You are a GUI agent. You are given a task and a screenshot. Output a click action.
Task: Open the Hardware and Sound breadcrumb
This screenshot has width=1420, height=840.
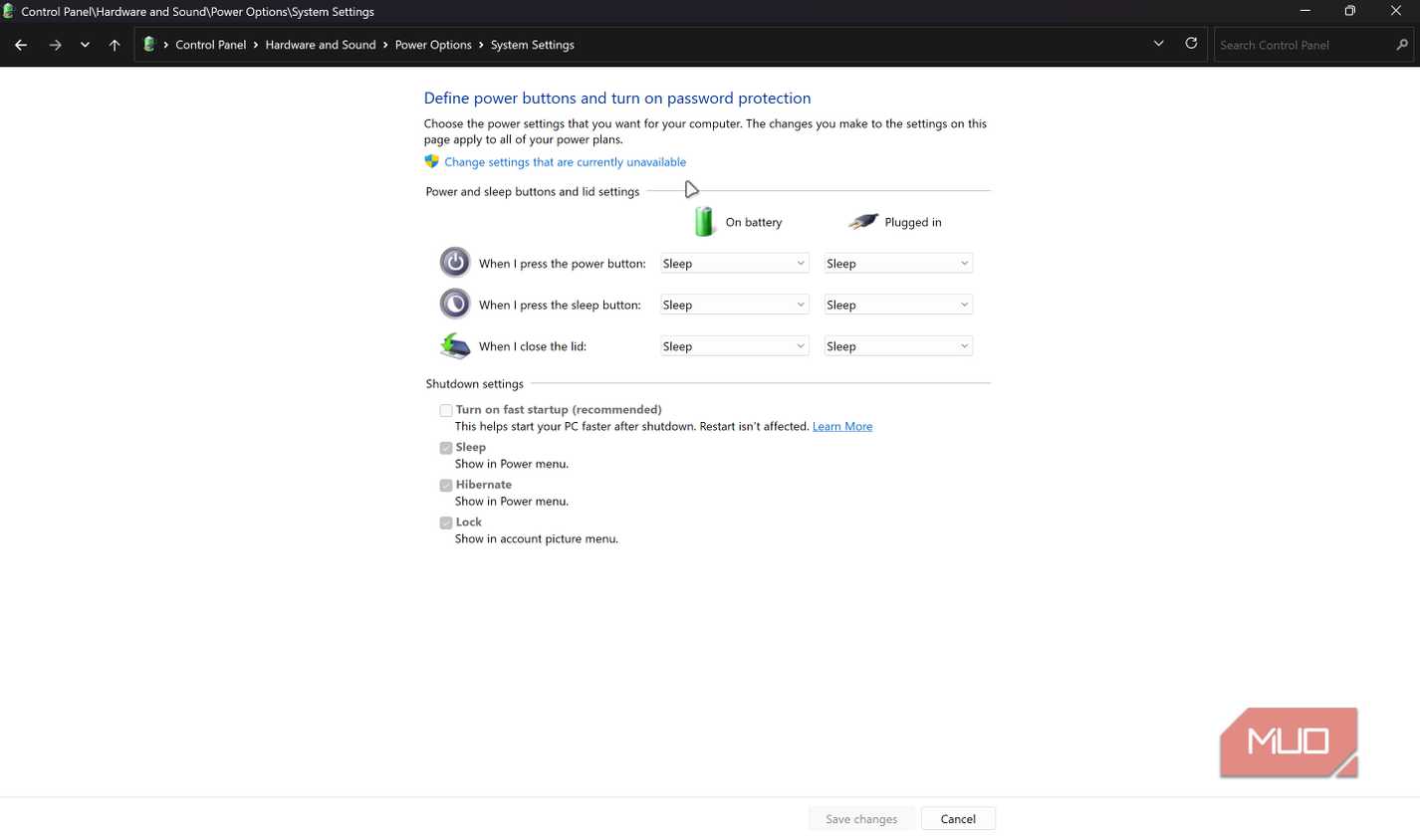[x=321, y=45]
